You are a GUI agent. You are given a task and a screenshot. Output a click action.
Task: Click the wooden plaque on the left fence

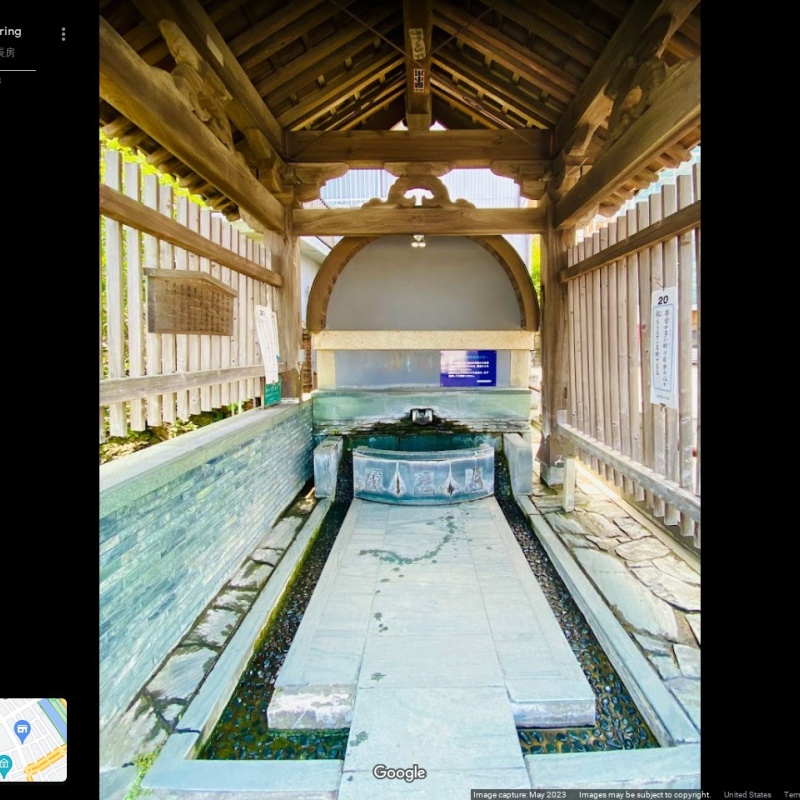[190, 302]
